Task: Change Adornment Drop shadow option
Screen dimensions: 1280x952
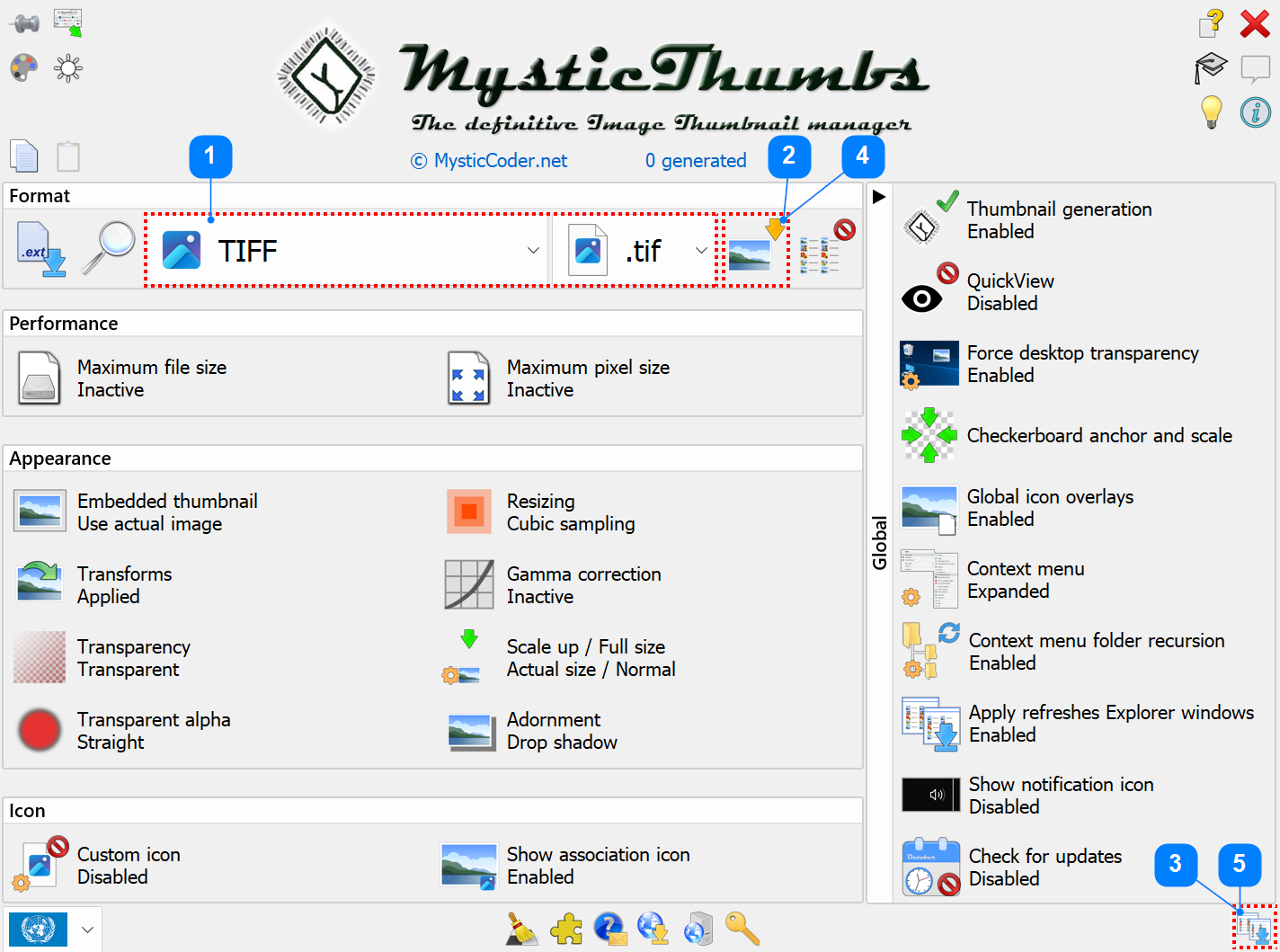Action: pos(532,731)
